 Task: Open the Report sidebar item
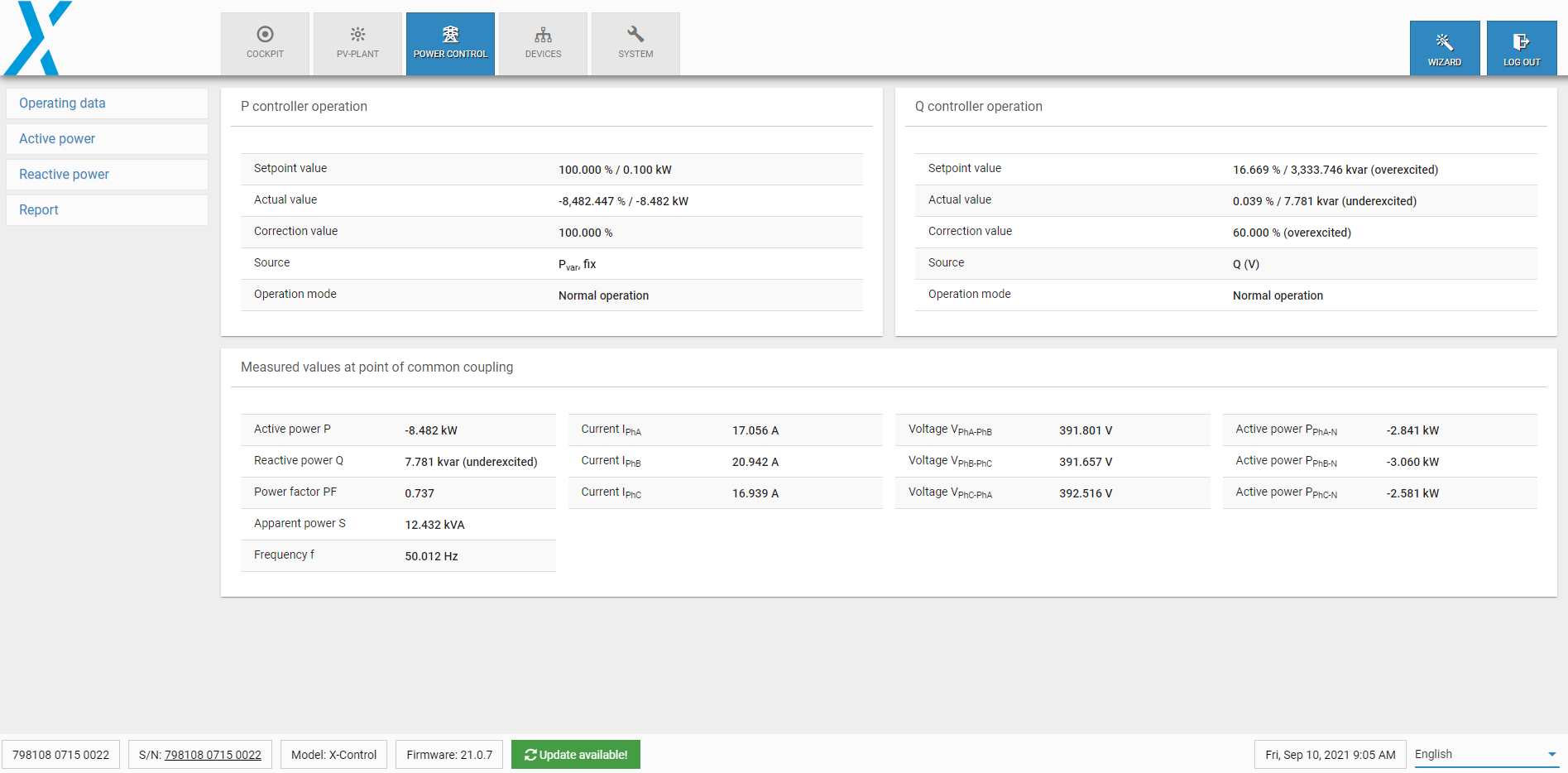tap(39, 210)
